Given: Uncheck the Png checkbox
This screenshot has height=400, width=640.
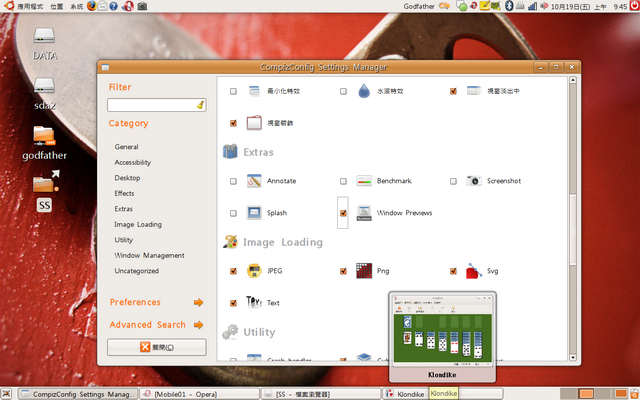Looking at the screenshot, I should pos(343,271).
